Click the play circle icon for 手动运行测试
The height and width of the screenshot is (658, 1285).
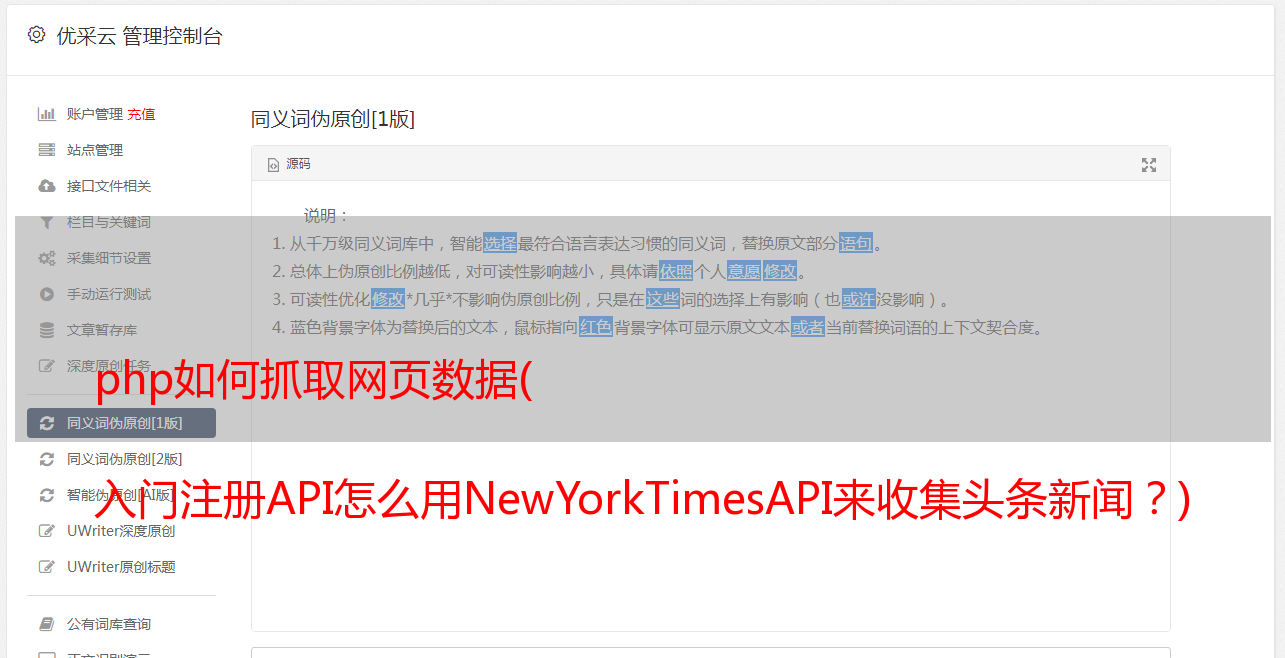(47, 294)
